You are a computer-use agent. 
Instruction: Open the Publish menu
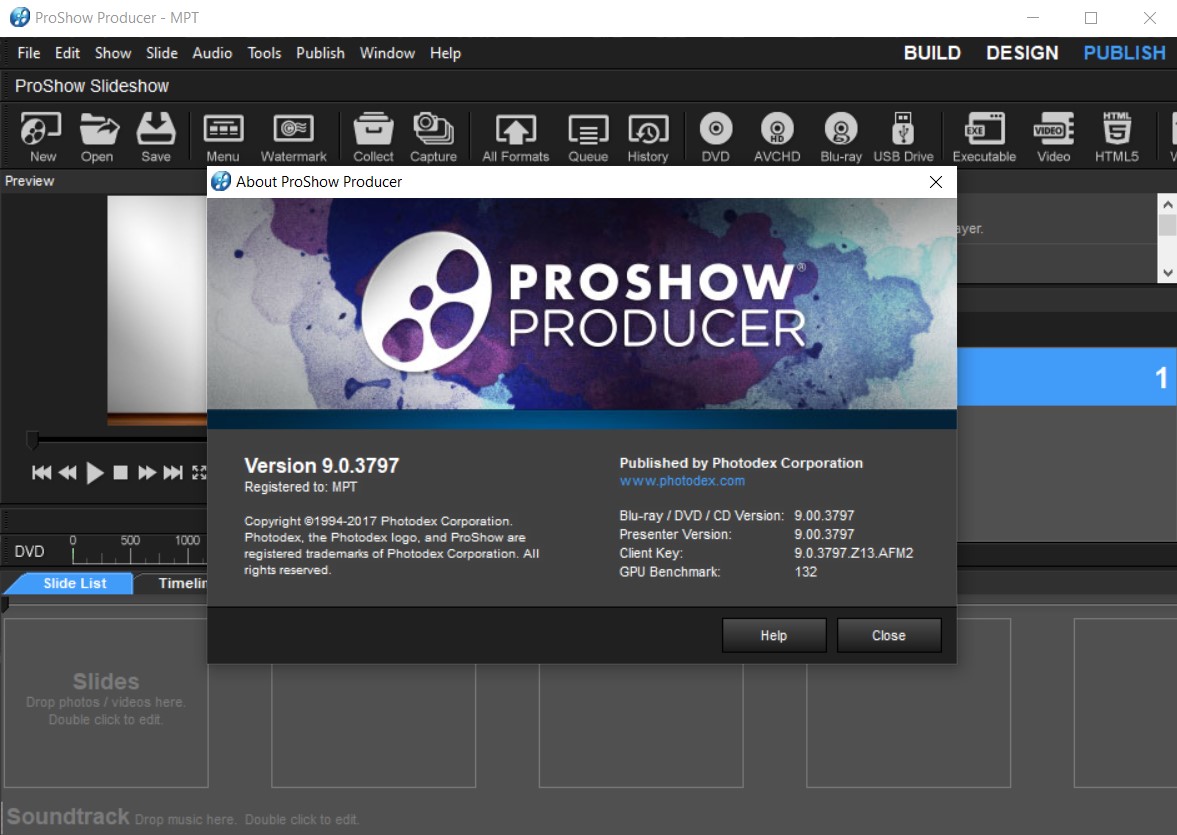point(320,53)
